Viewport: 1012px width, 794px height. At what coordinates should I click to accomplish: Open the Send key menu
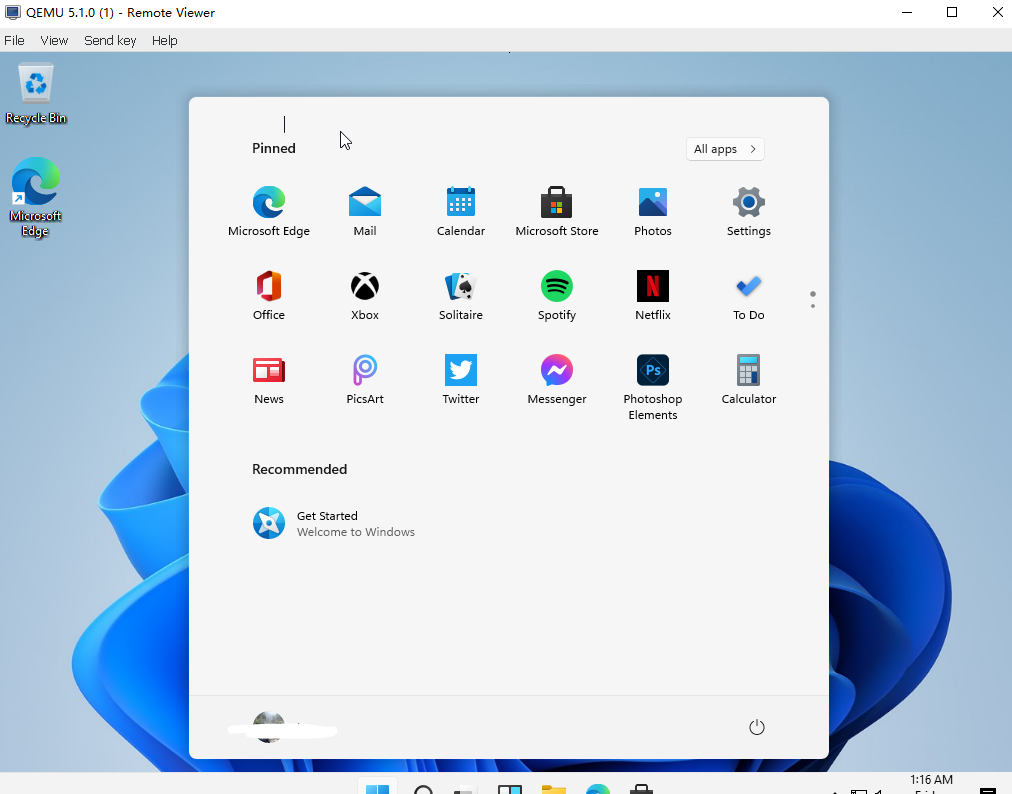110,40
